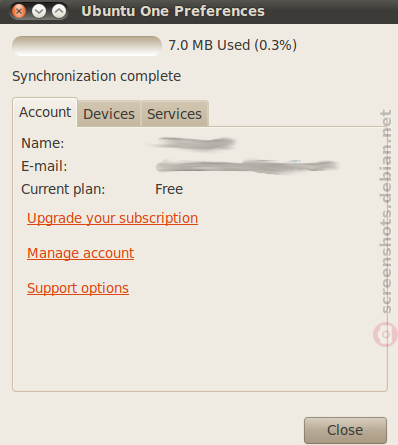Image resolution: width=398 pixels, height=445 pixels.
Task: Click the Current plan: label
Action: (x=63, y=189)
